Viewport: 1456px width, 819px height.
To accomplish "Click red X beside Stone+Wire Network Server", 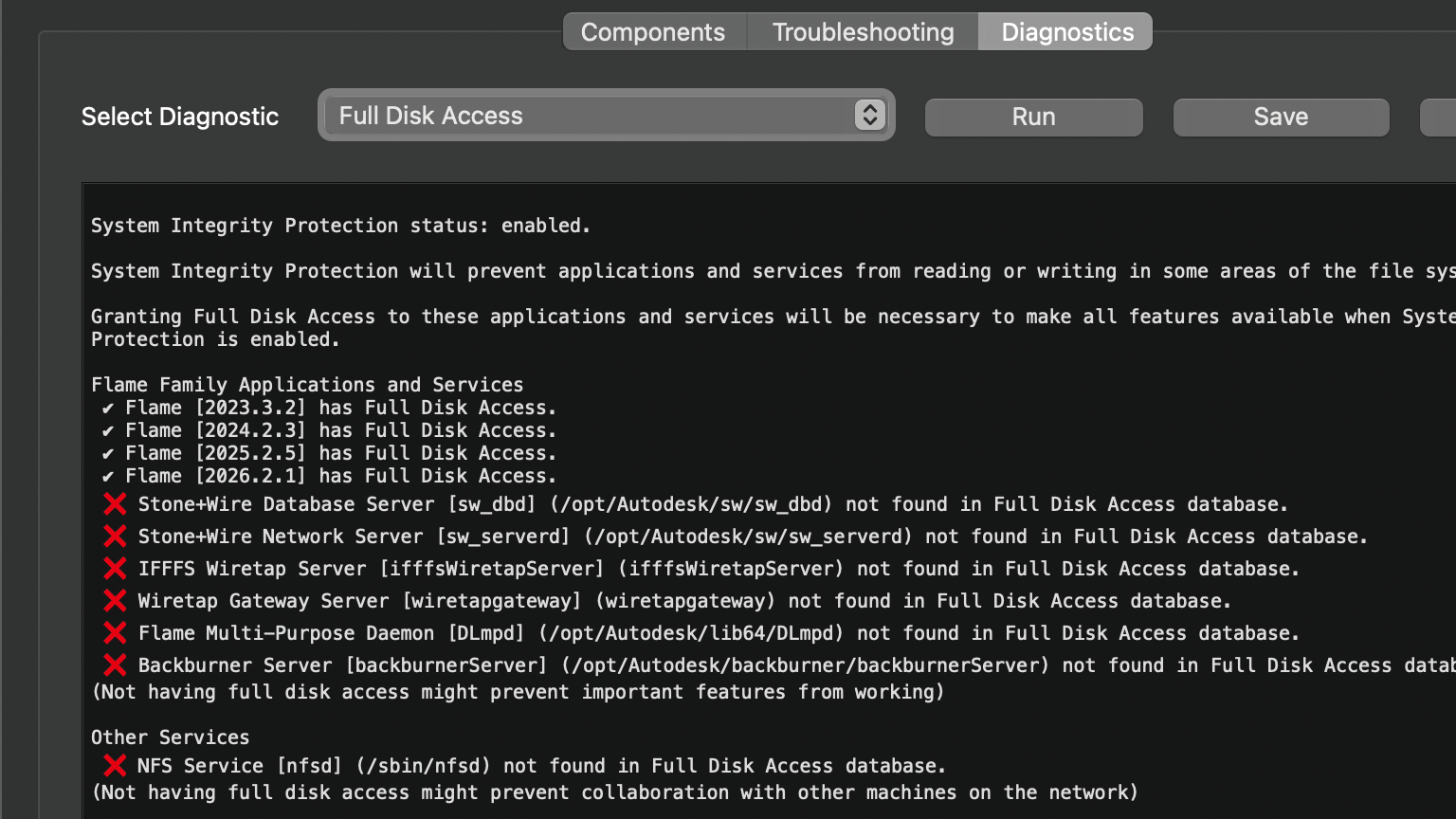I will click(x=115, y=537).
